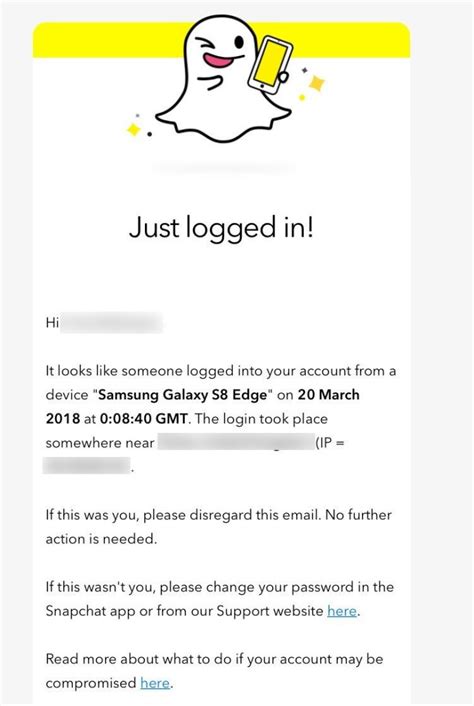Select the 'Just logged in!' heading
The height and width of the screenshot is (706, 474).
click(221, 227)
